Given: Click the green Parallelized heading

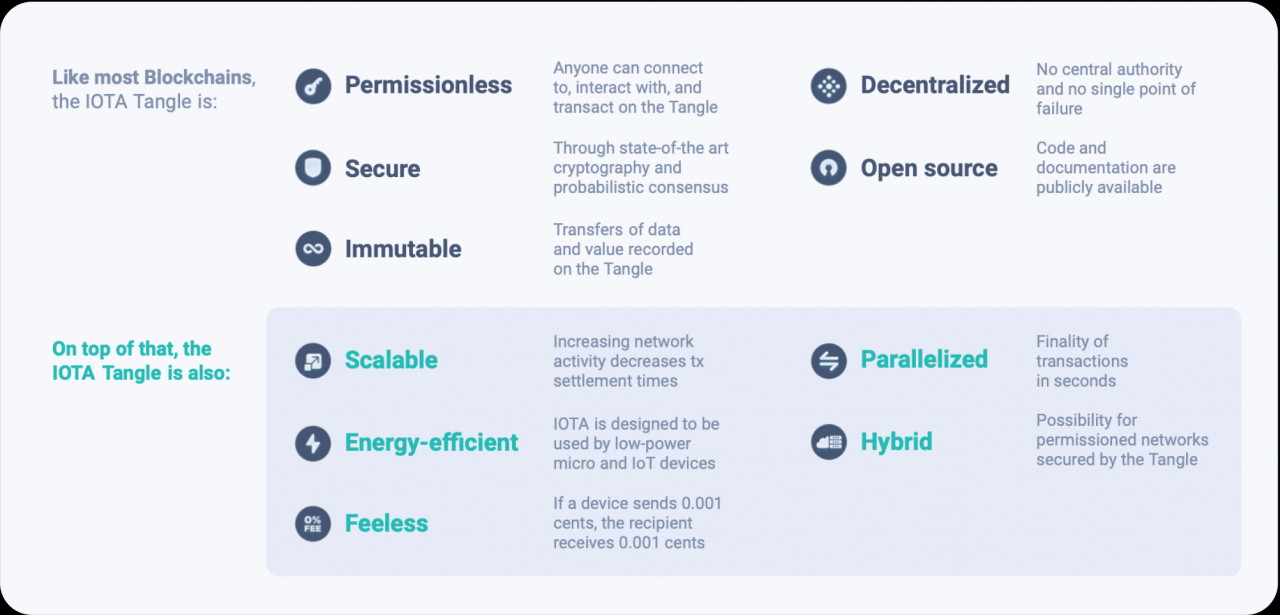Looking at the screenshot, I should (x=924, y=360).
